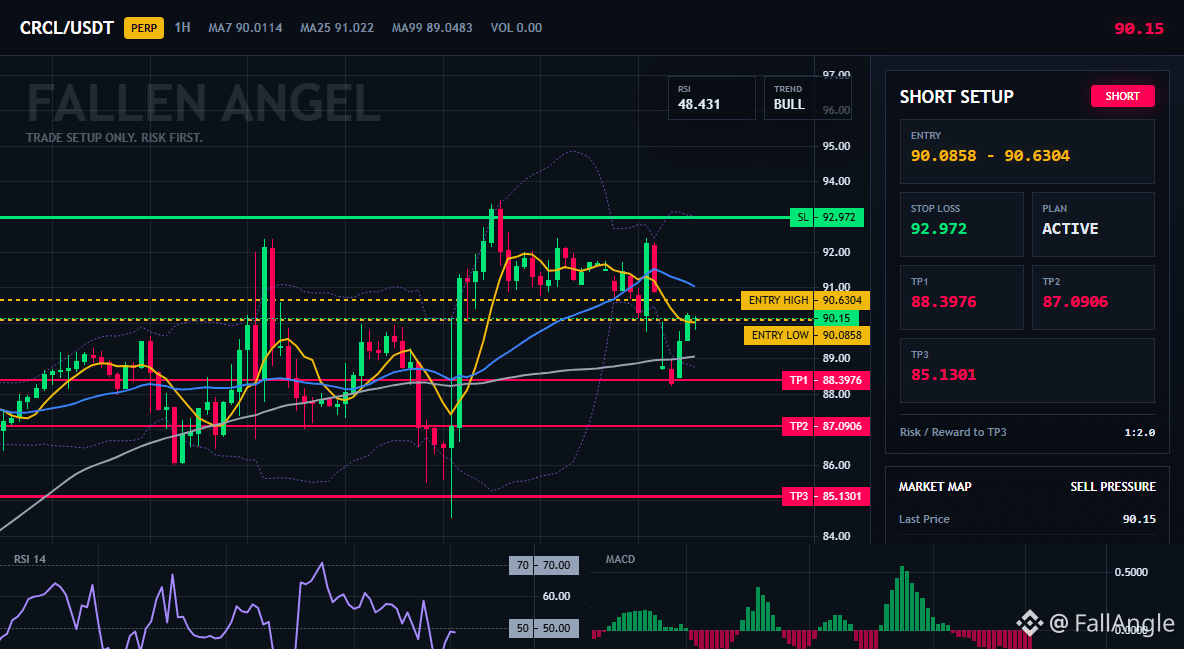This screenshot has height=649, width=1184.
Task: Click the TP1 88.3976 card in panel
Action: pos(961,297)
